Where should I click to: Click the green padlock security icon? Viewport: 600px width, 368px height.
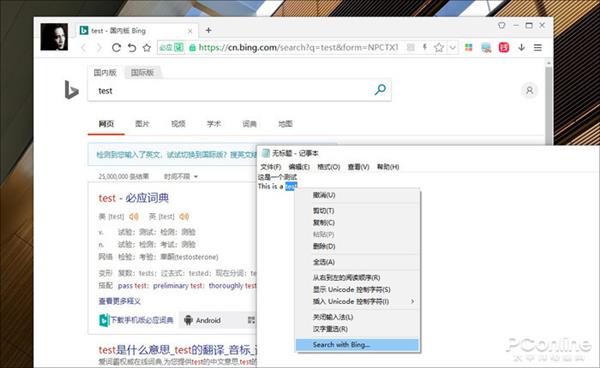192,48
